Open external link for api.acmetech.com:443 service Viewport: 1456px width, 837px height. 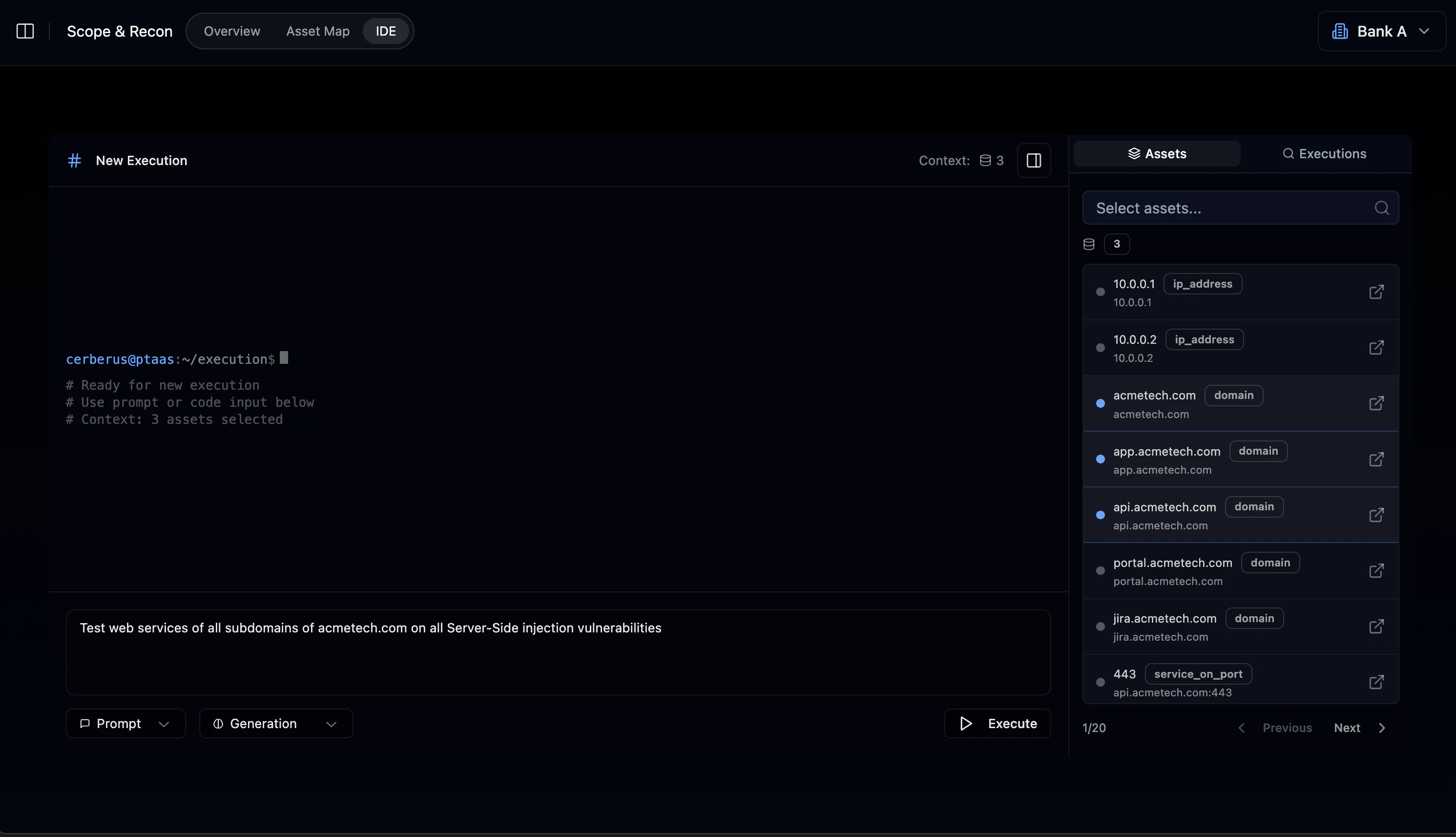click(1377, 682)
